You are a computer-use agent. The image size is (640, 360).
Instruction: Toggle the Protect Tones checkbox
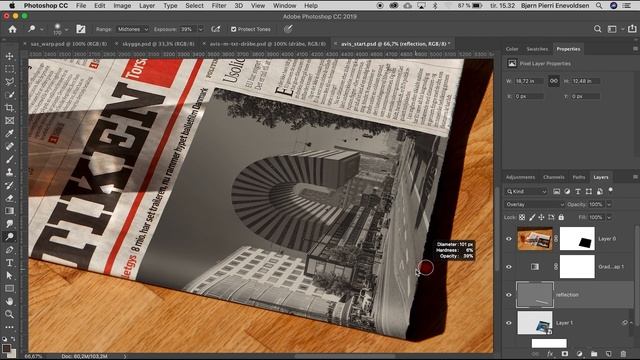click(x=233, y=29)
